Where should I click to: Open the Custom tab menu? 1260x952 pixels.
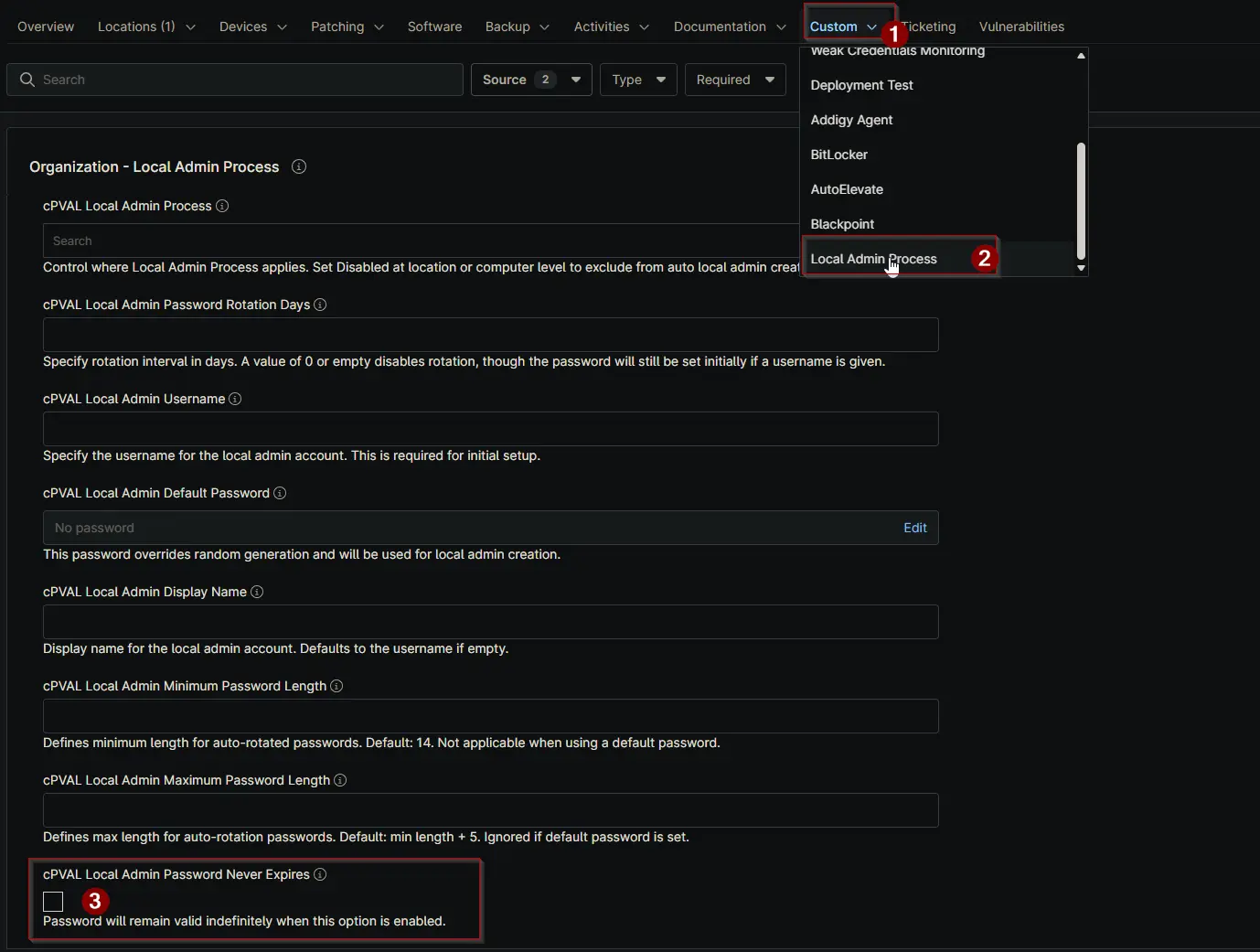(842, 27)
